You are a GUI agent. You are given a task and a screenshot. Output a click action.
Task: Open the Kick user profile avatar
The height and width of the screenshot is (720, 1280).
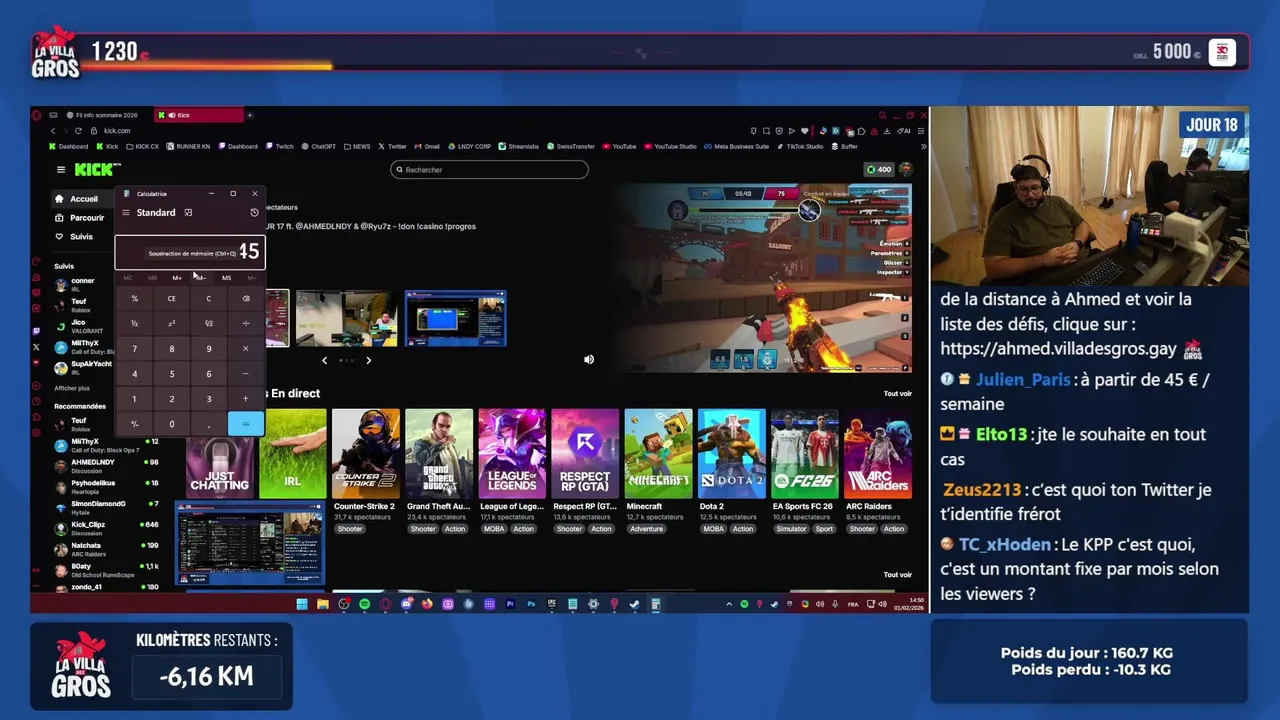click(x=905, y=169)
